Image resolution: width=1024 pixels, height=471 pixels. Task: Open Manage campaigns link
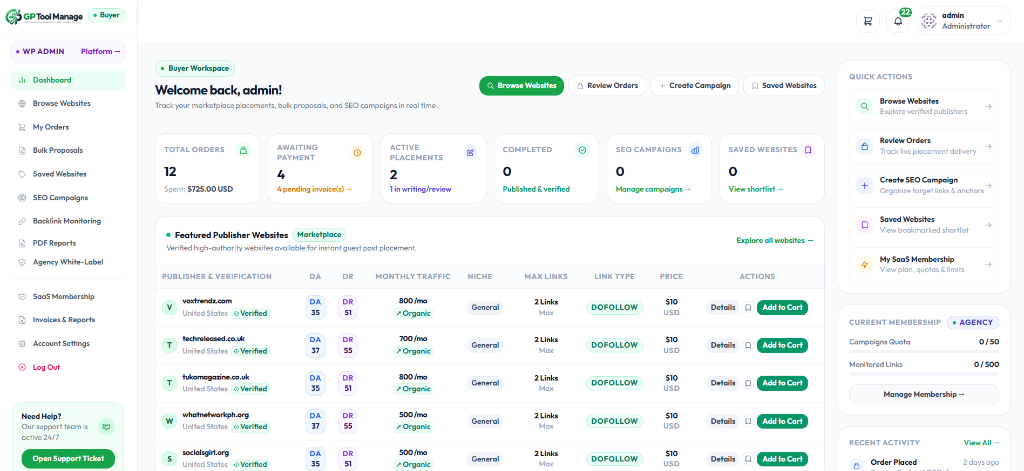(x=654, y=189)
